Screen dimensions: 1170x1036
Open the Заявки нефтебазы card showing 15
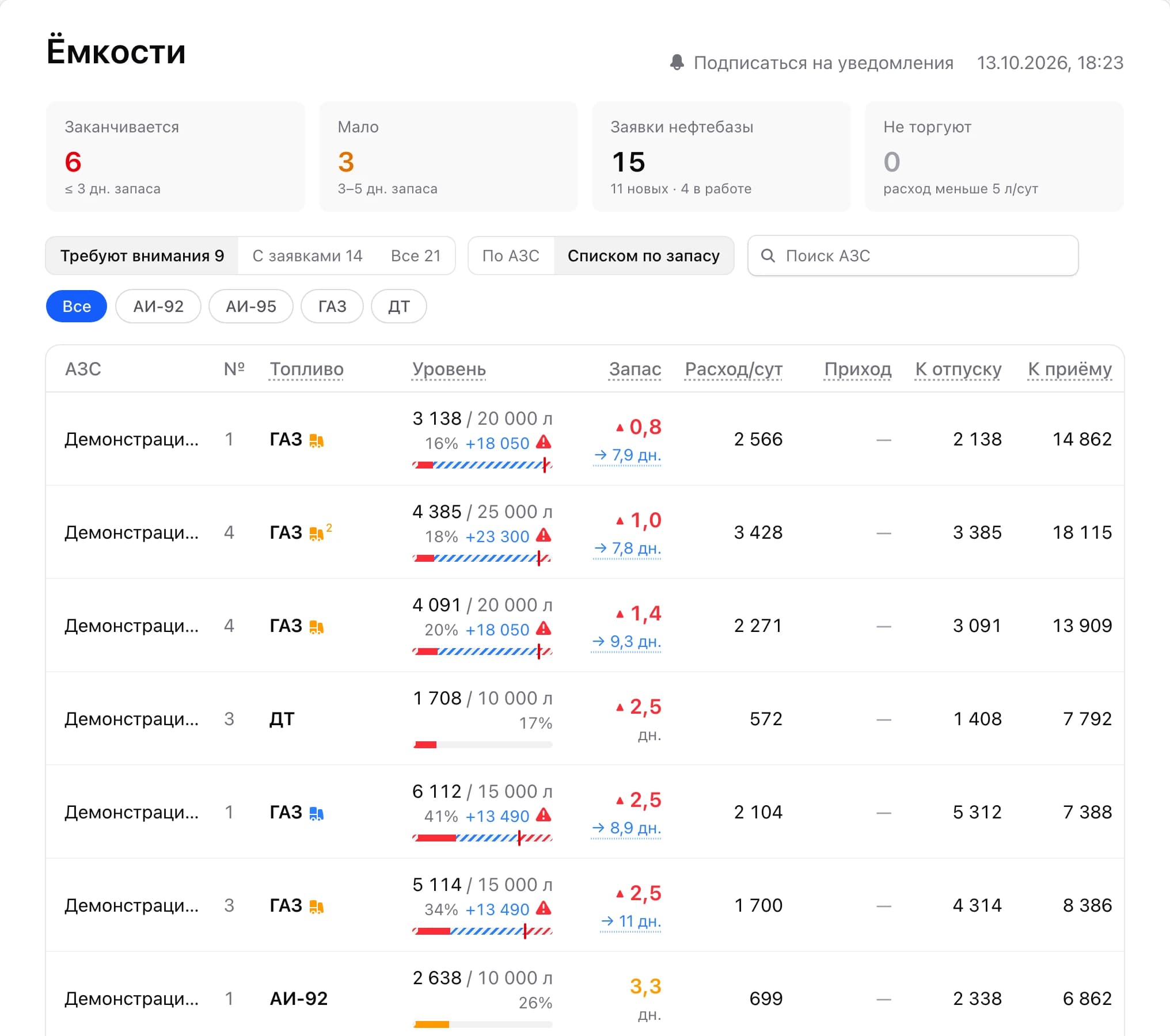721,157
